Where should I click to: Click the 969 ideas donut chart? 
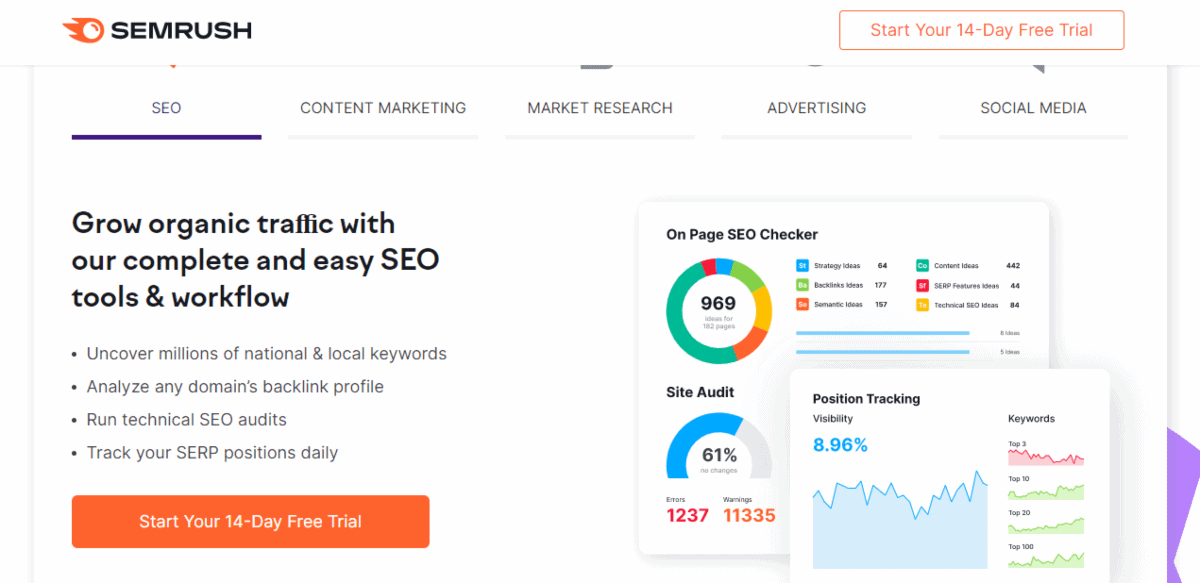tap(718, 309)
